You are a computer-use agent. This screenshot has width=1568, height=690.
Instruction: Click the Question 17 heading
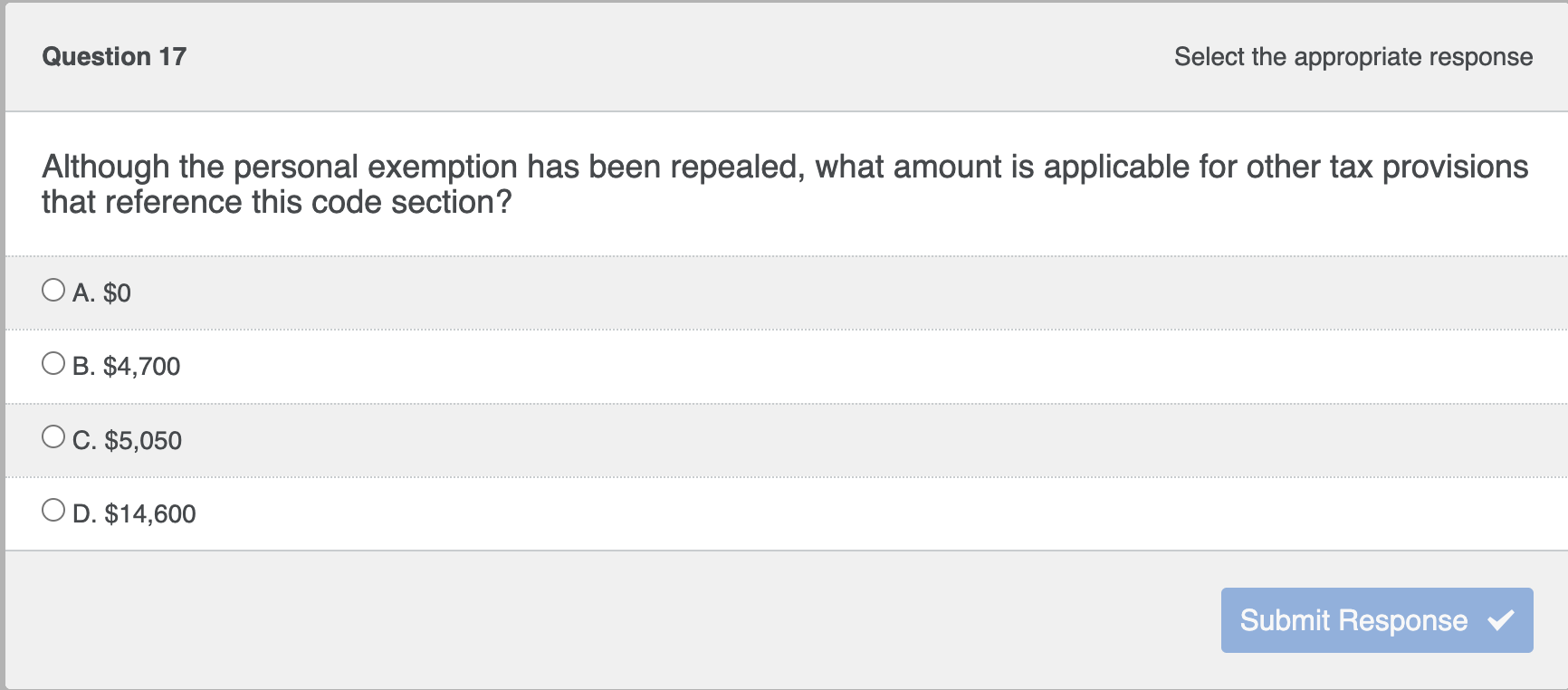click(114, 56)
